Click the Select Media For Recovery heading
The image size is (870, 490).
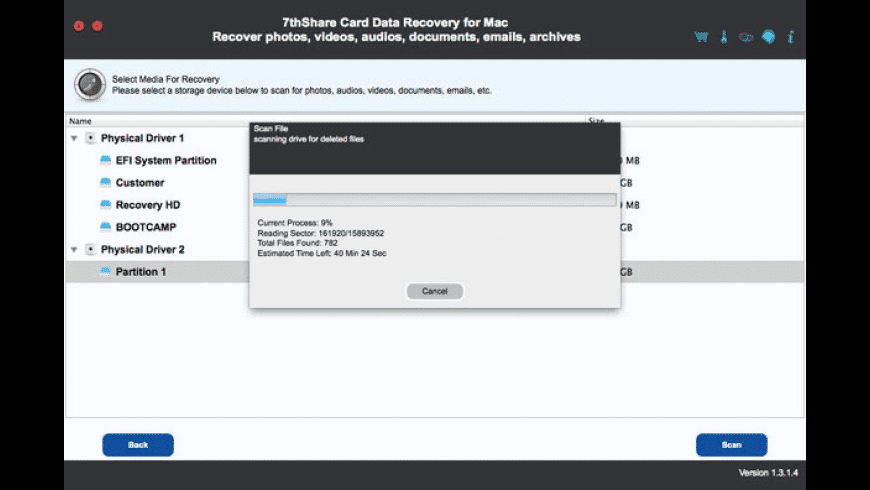[165, 79]
